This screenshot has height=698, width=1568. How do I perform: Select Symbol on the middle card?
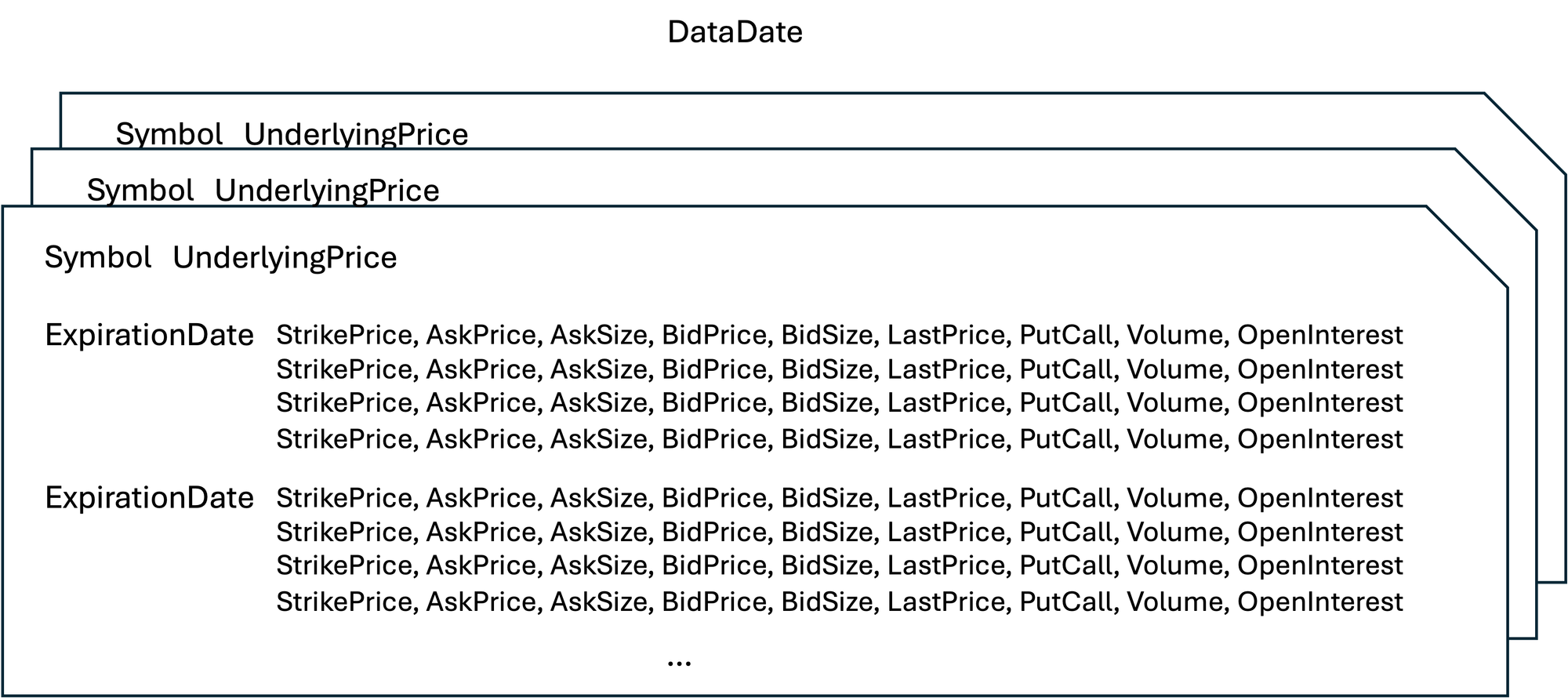click(x=140, y=191)
